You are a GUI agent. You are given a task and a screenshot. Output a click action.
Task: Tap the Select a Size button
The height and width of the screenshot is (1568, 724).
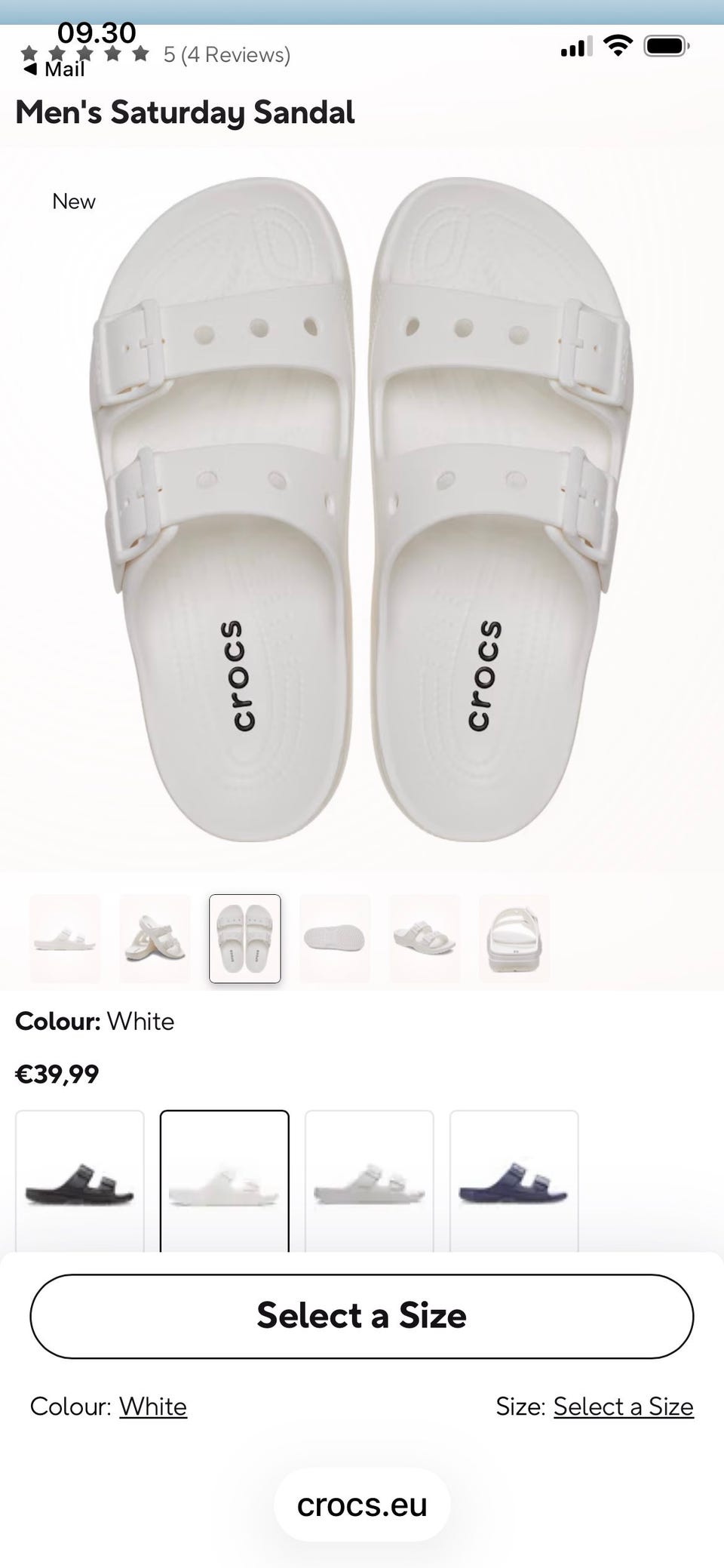coord(362,1316)
